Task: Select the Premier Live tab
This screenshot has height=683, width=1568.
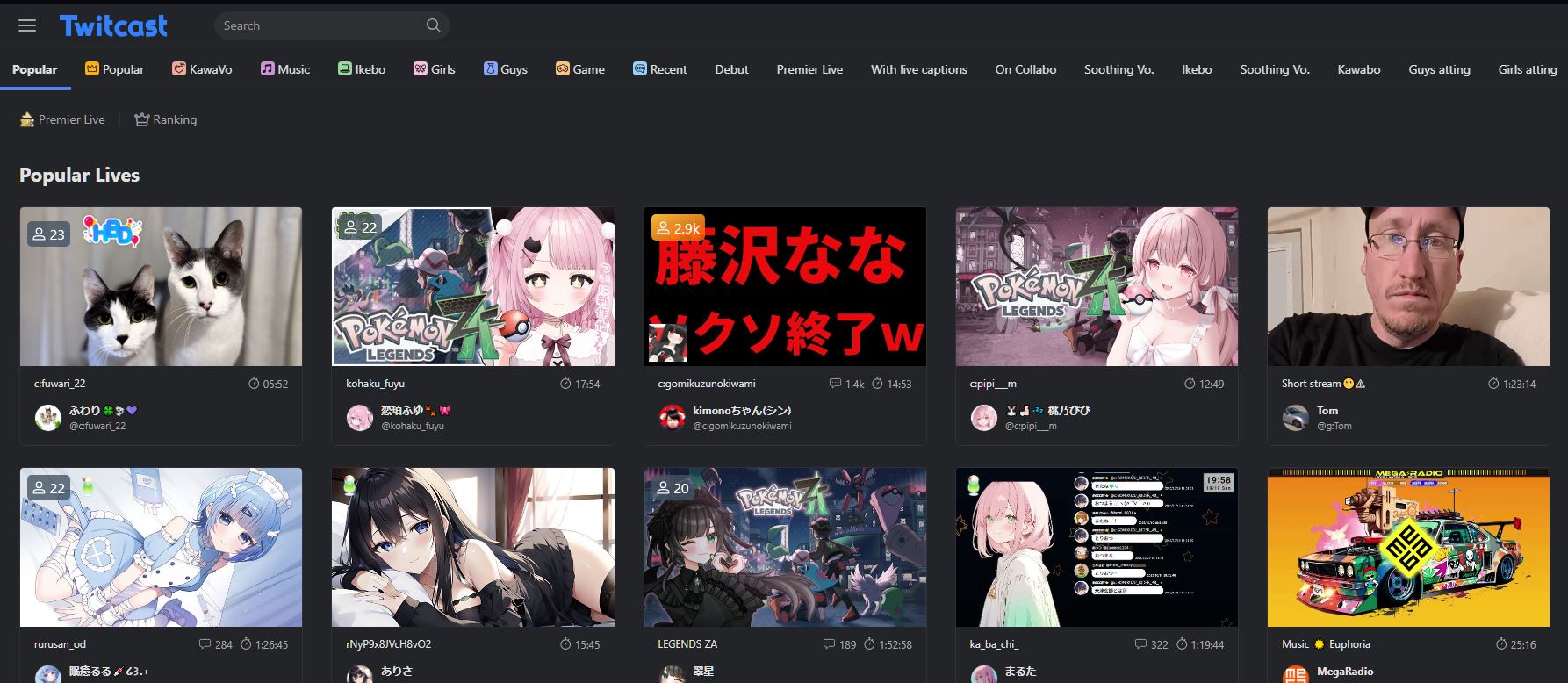Action: (809, 69)
